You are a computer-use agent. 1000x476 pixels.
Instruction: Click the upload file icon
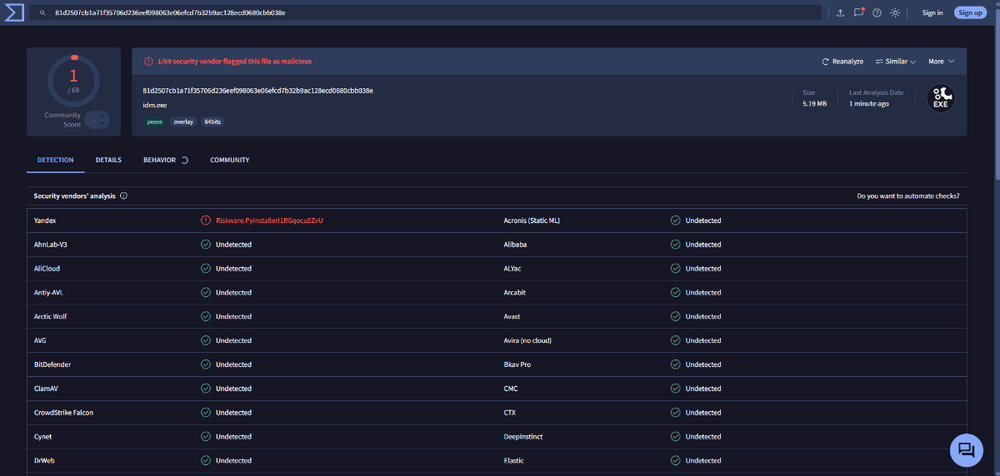841,13
